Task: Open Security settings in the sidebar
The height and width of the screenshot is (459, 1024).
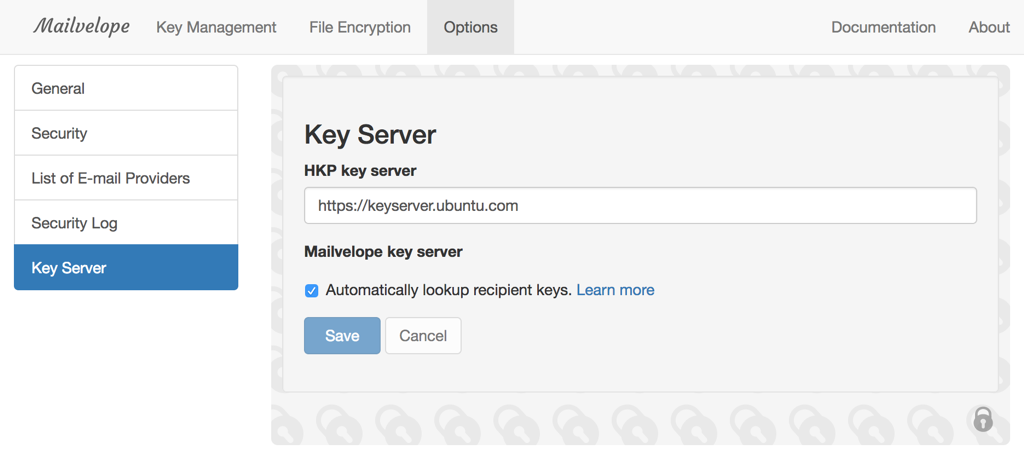Action: 126,133
